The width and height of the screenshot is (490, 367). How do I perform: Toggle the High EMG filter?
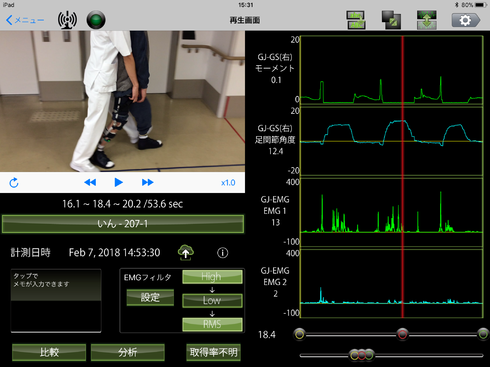click(212, 277)
